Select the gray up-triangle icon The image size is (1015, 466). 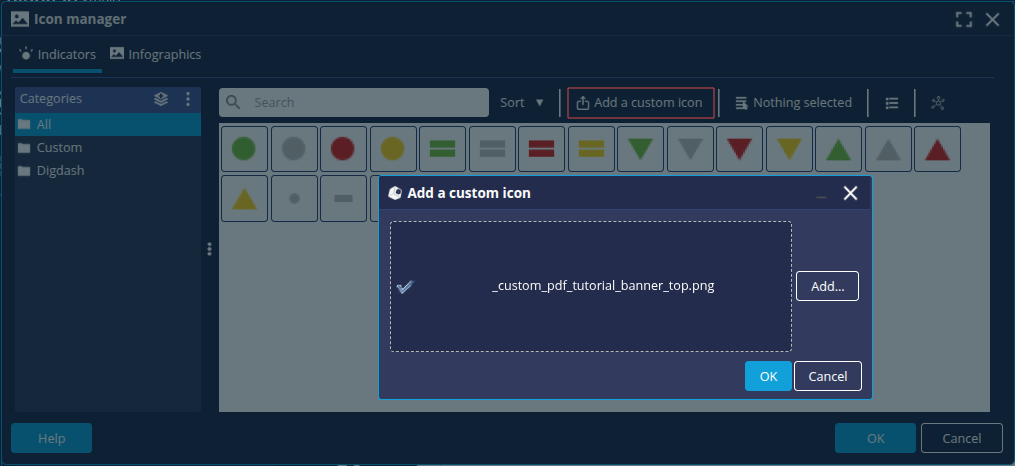pos(888,149)
